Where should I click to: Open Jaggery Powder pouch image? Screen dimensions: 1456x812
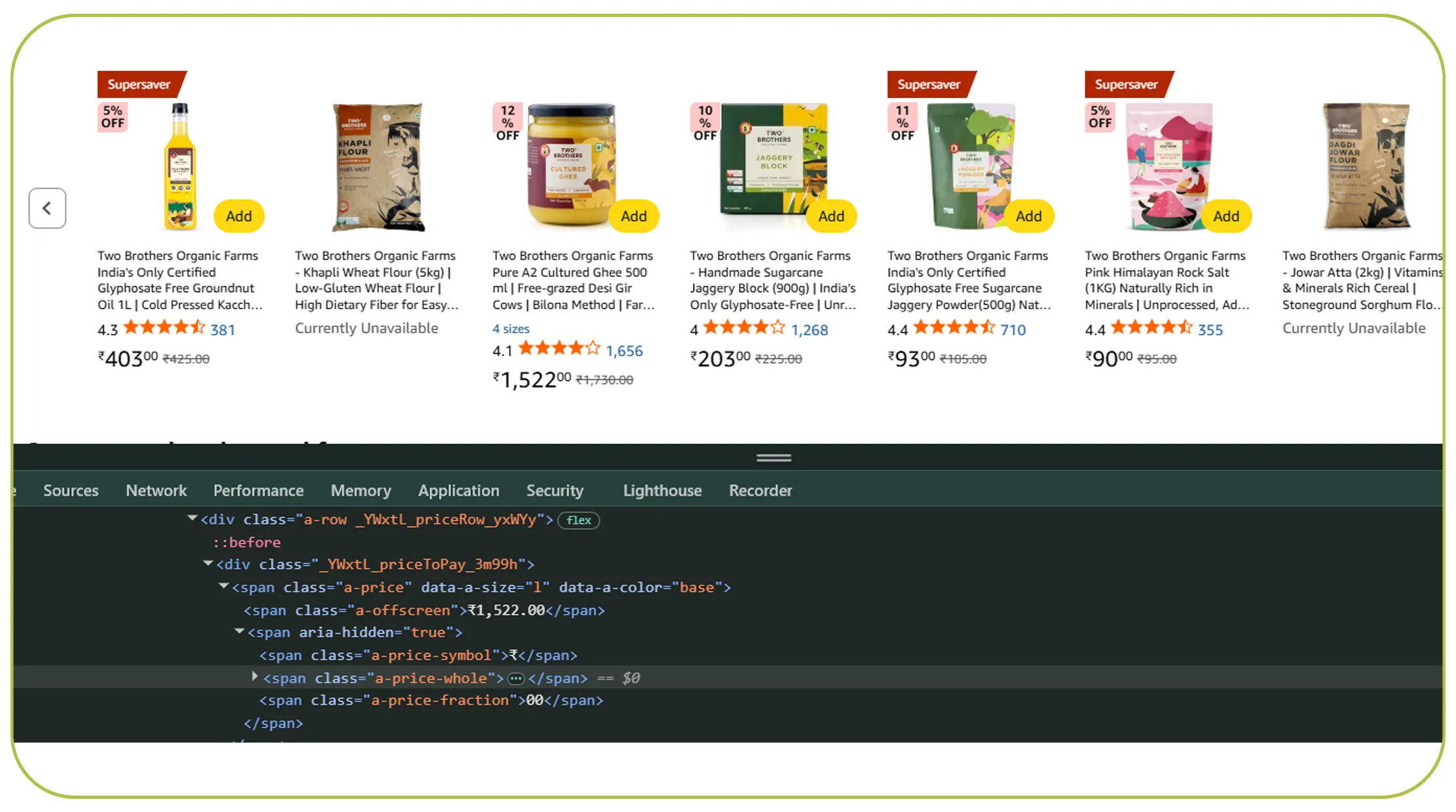click(x=971, y=166)
